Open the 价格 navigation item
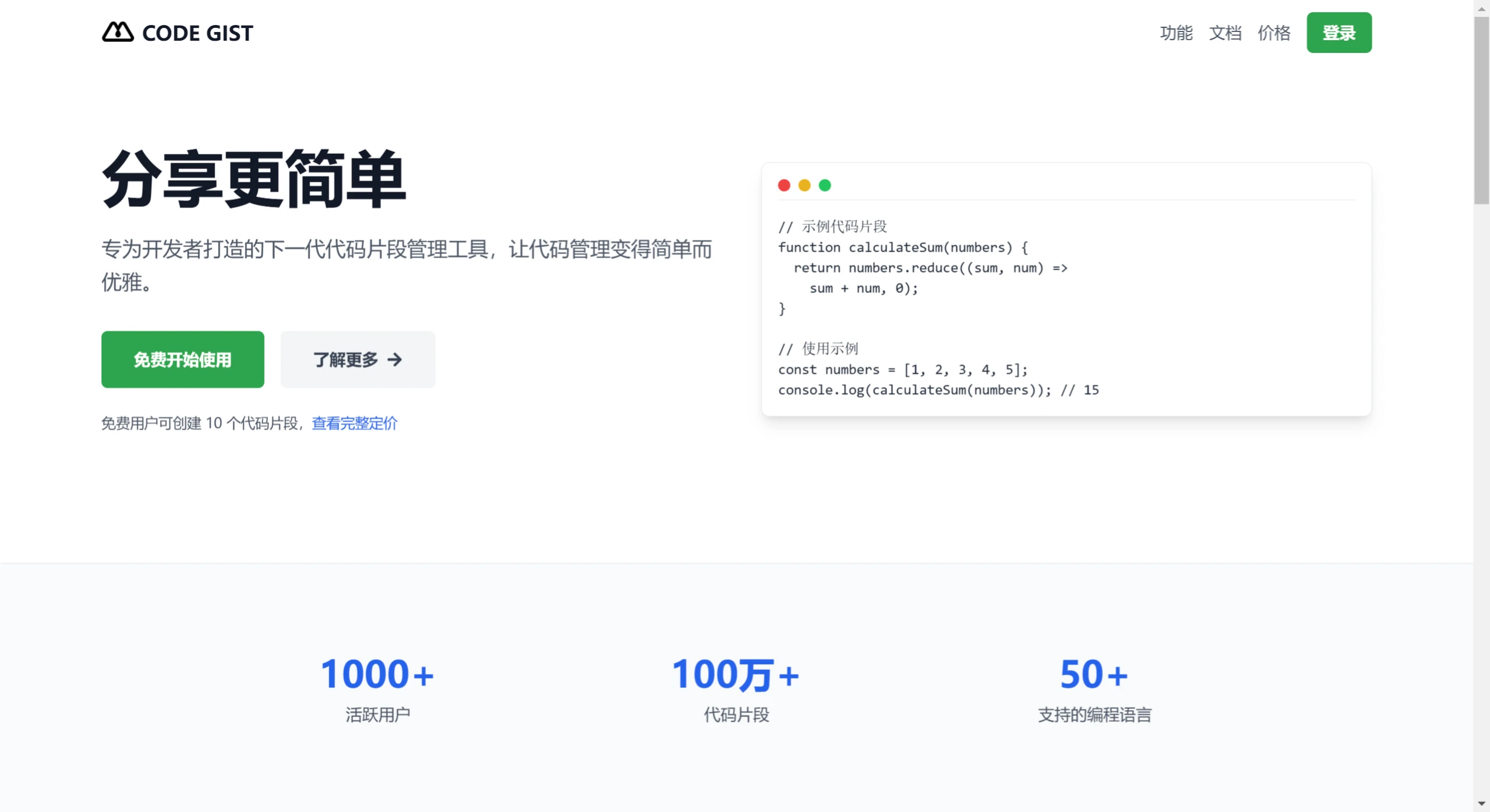 (1273, 33)
